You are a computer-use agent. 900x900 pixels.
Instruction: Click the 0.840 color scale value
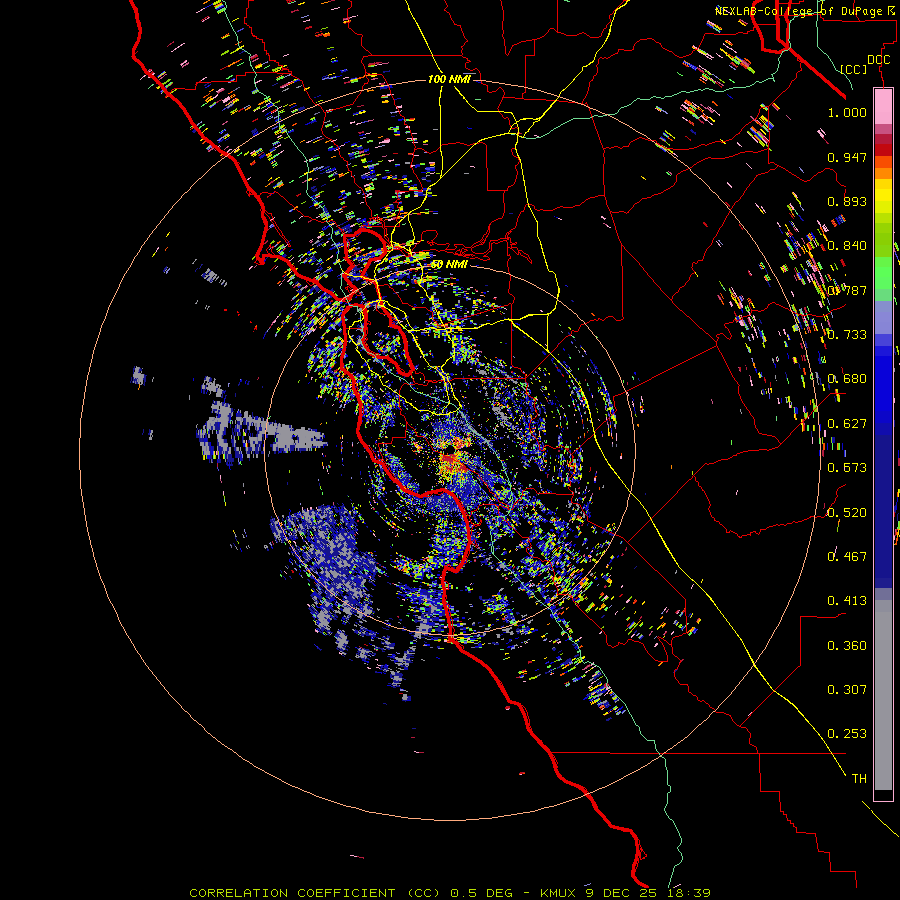pos(847,246)
